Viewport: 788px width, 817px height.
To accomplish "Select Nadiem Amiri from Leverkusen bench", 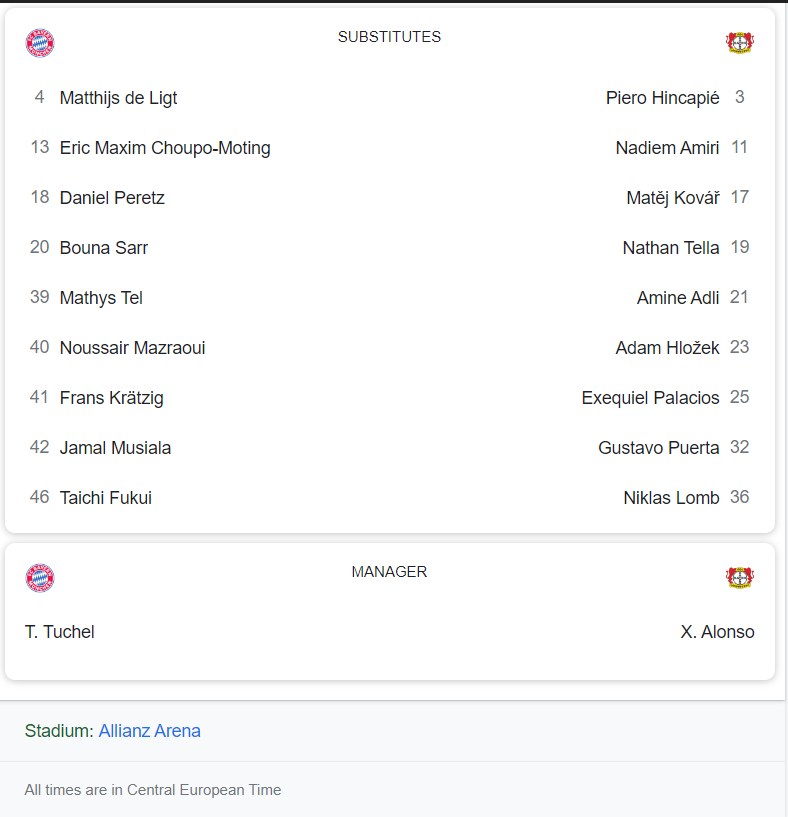I will [x=667, y=148].
